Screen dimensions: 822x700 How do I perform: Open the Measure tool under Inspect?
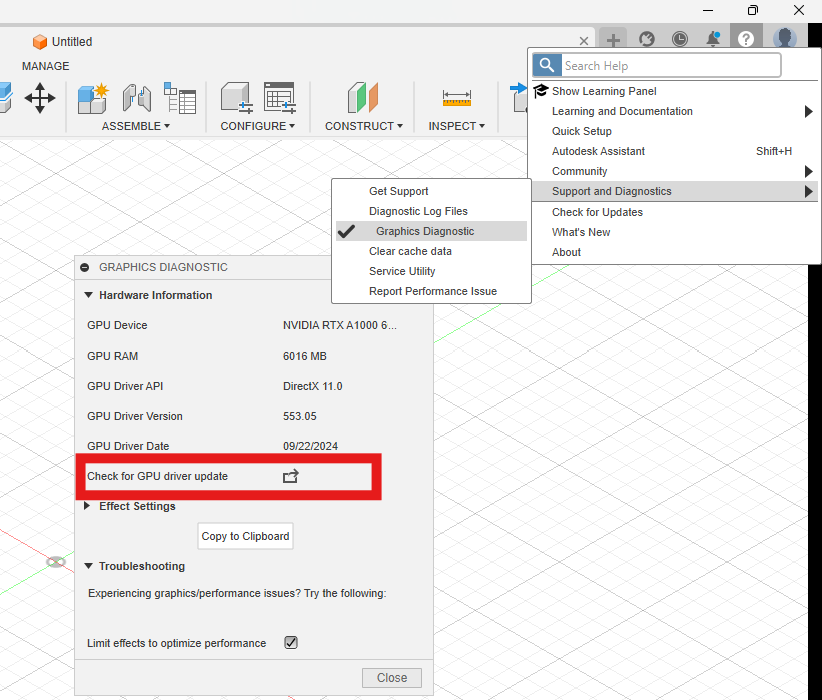coord(456,97)
